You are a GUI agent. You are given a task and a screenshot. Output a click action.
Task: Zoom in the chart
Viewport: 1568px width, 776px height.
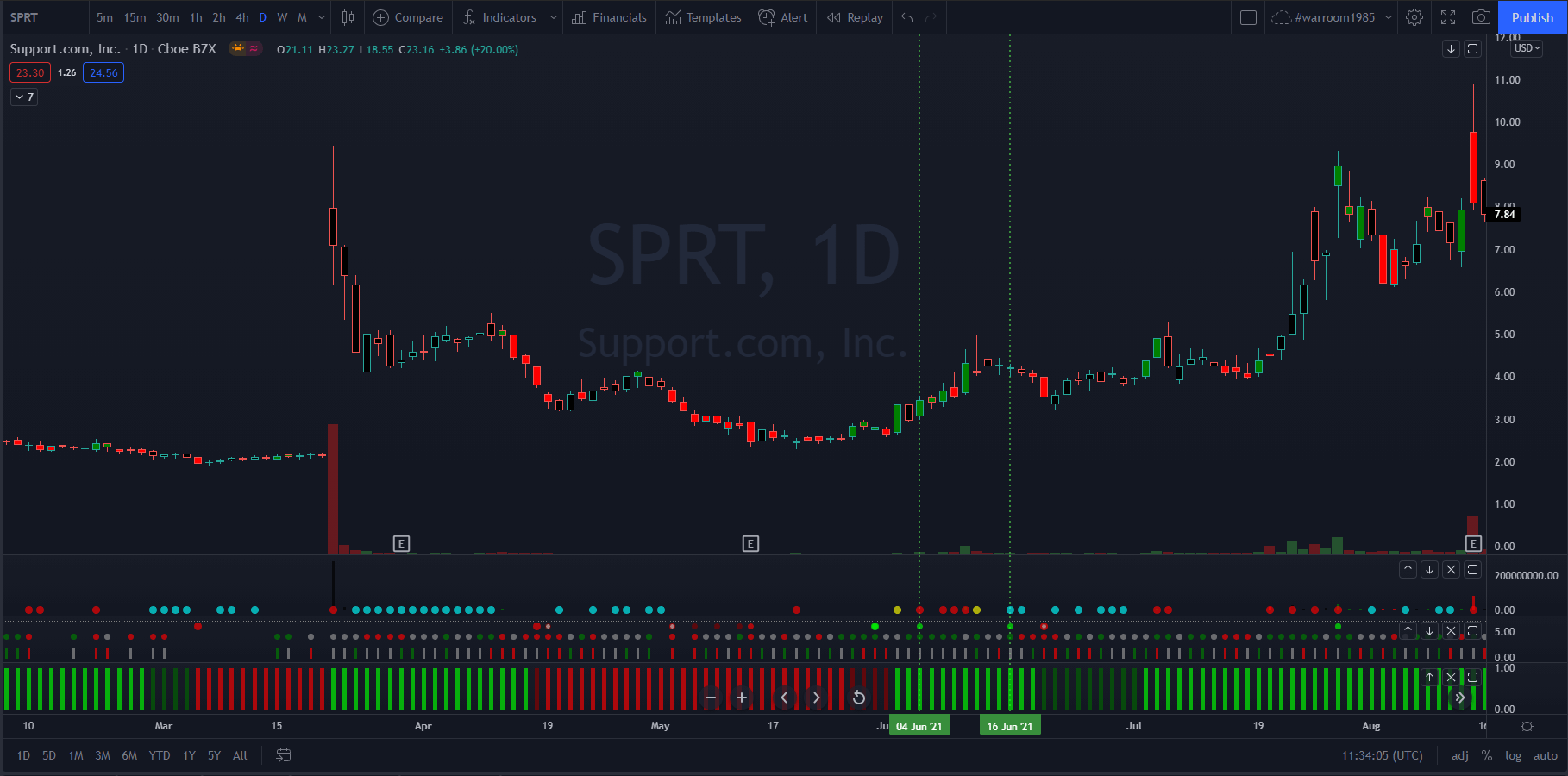(742, 698)
